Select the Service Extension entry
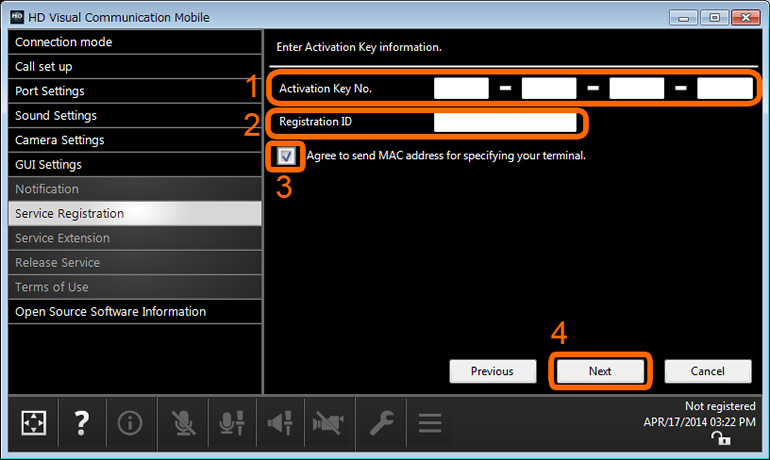The image size is (770, 460). [x=135, y=239]
